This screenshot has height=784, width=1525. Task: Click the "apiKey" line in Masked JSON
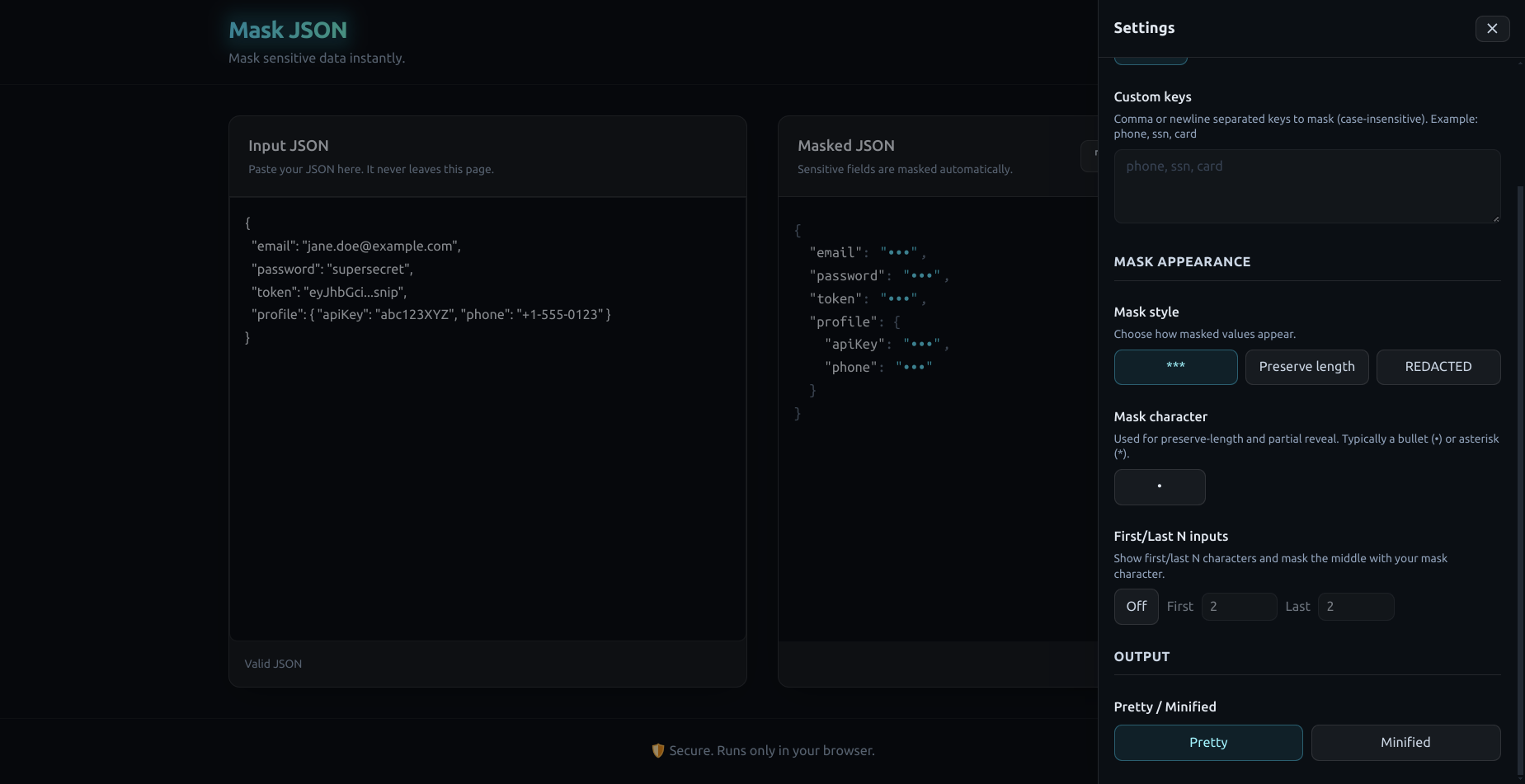[887, 345]
